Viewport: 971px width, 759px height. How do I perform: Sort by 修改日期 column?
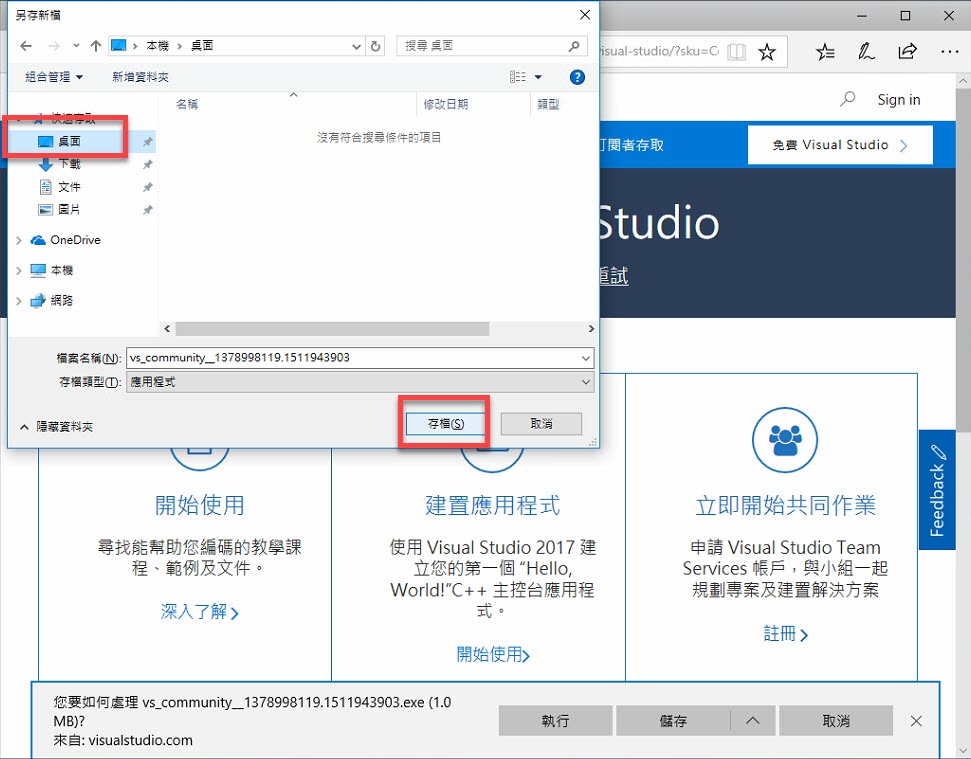coord(445,104)
